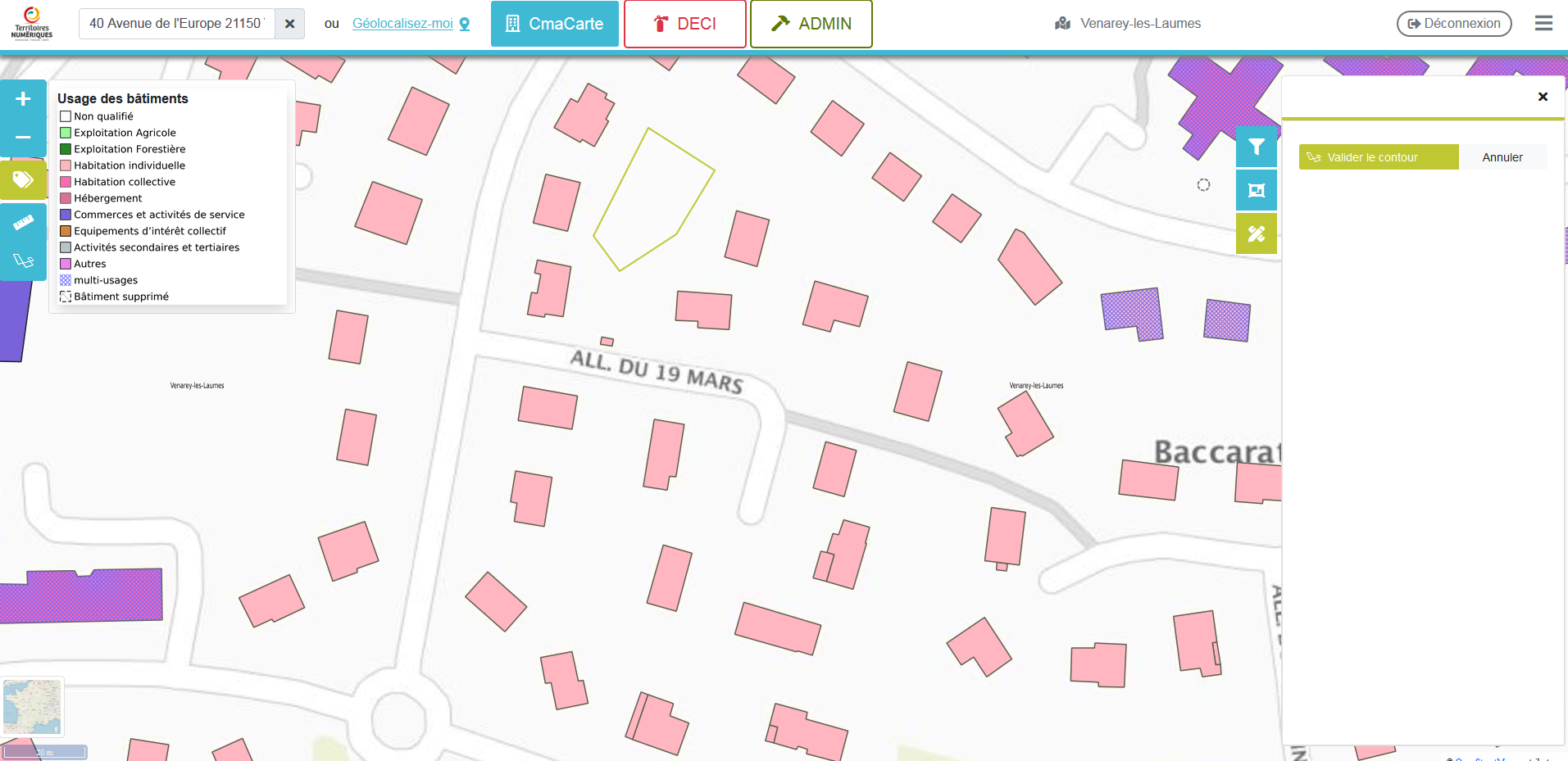
Task: Click the frame selection tool icon
Action: pos(1256,191)
